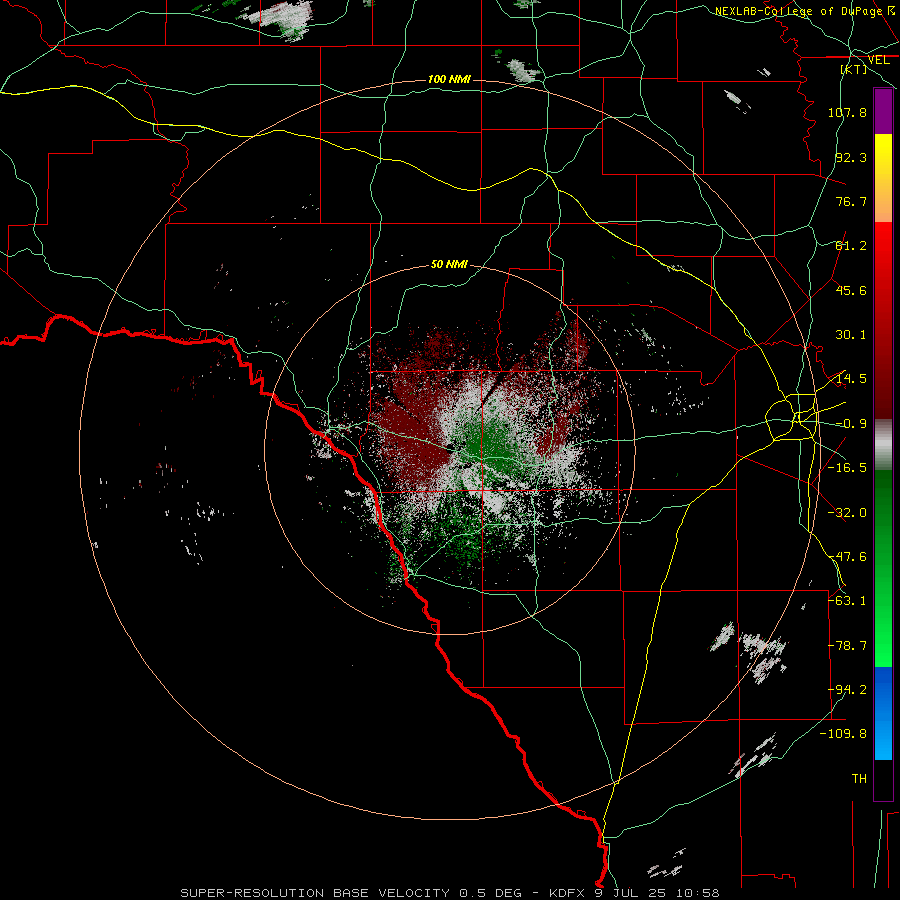Click the blue segment of the velocity color bar

coord(883,713)
